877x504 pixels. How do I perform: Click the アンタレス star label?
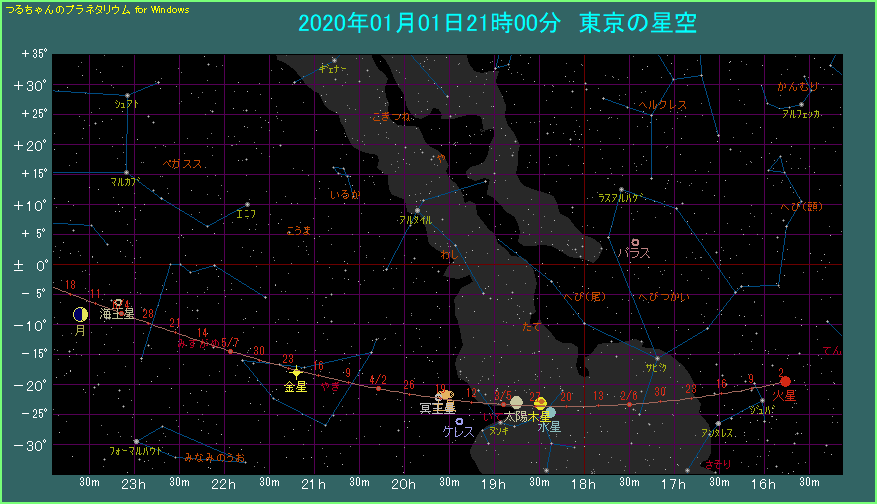click(717, 433)
